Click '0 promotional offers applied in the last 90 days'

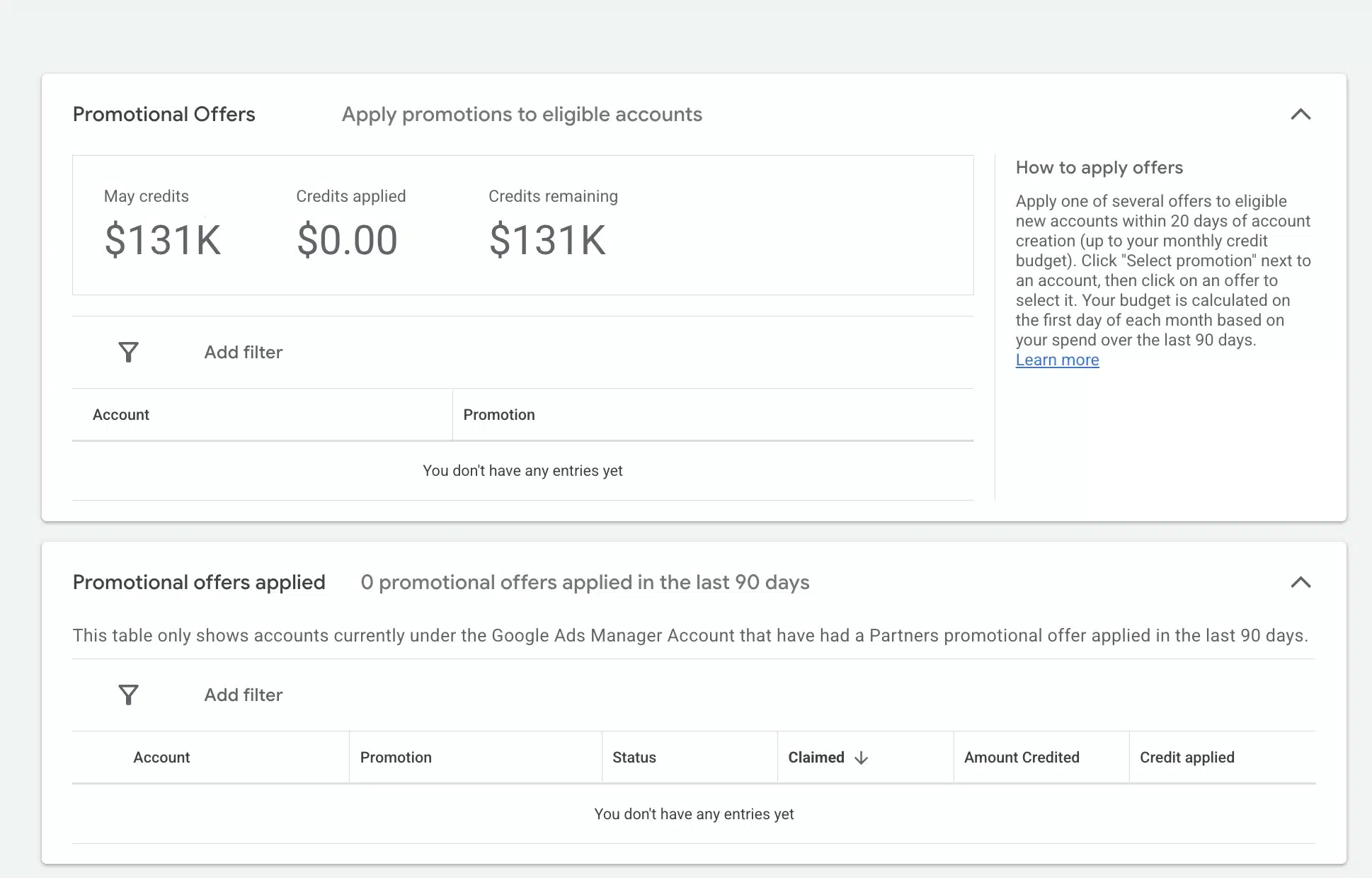[585, 582]
